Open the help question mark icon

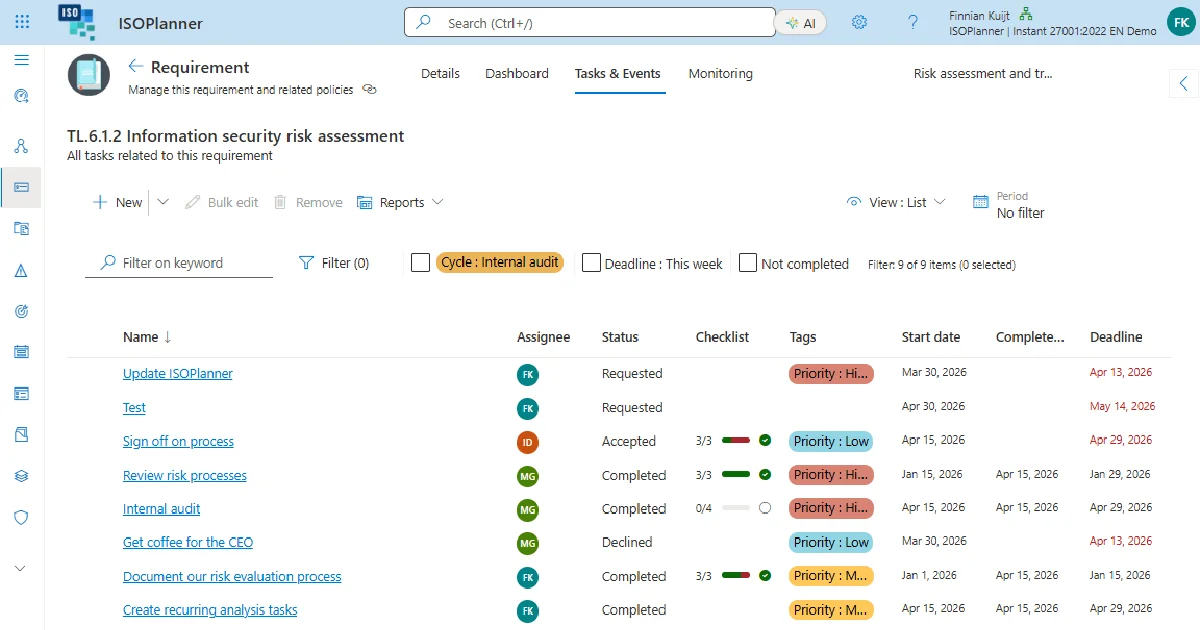[x=913, y=22]
